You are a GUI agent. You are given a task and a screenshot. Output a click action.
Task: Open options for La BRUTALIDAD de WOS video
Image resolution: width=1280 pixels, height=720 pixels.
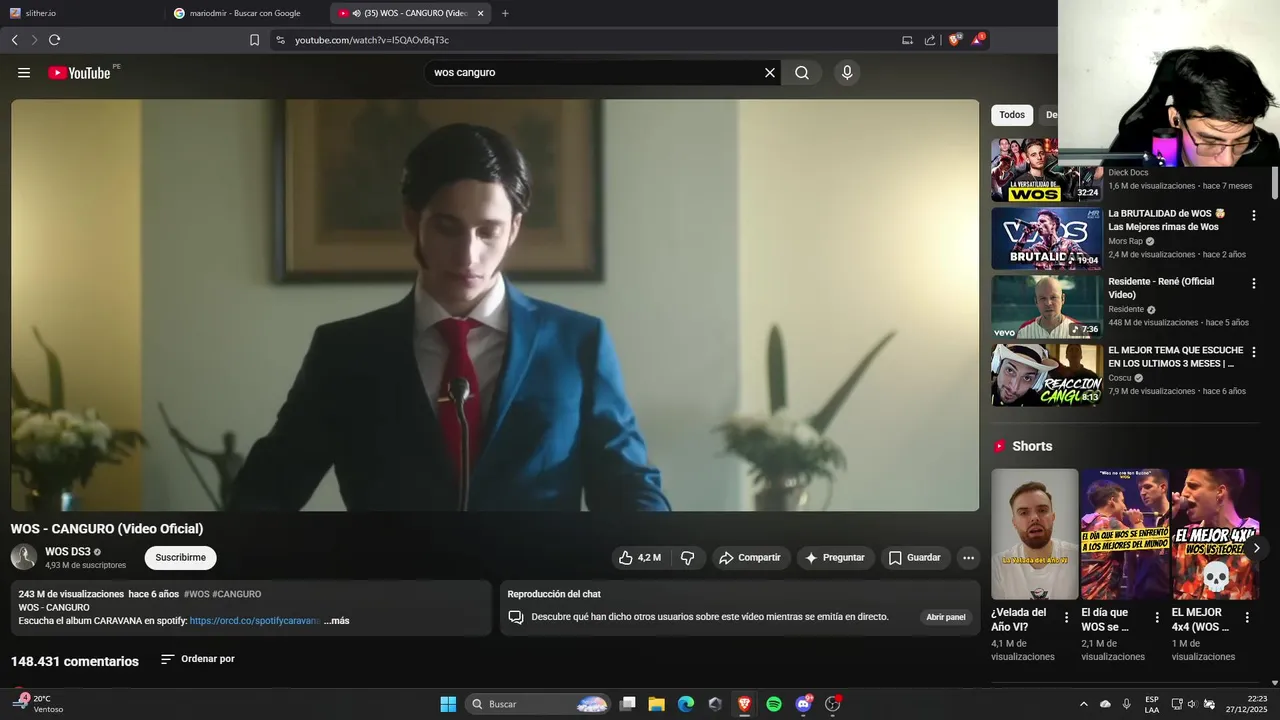click(1254, 216)
